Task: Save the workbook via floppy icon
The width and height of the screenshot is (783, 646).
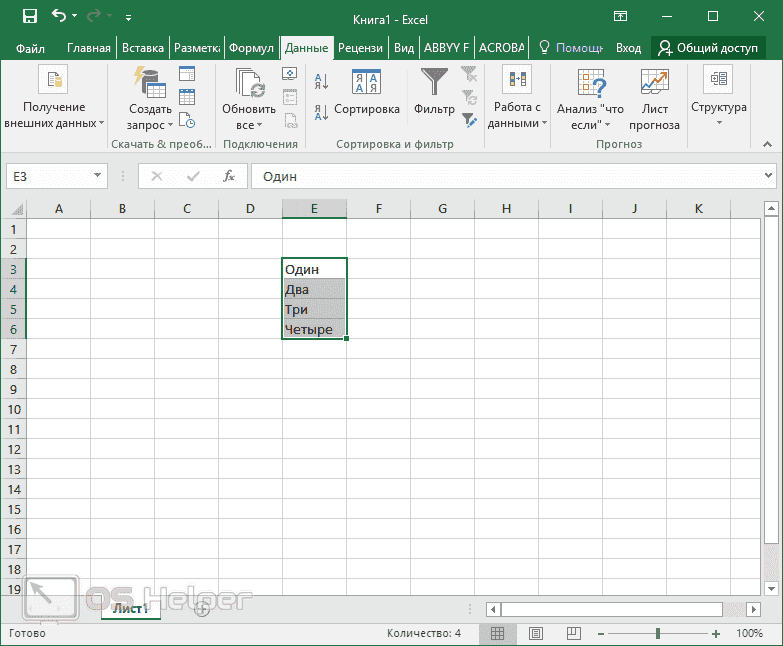Action: point(29,17)
